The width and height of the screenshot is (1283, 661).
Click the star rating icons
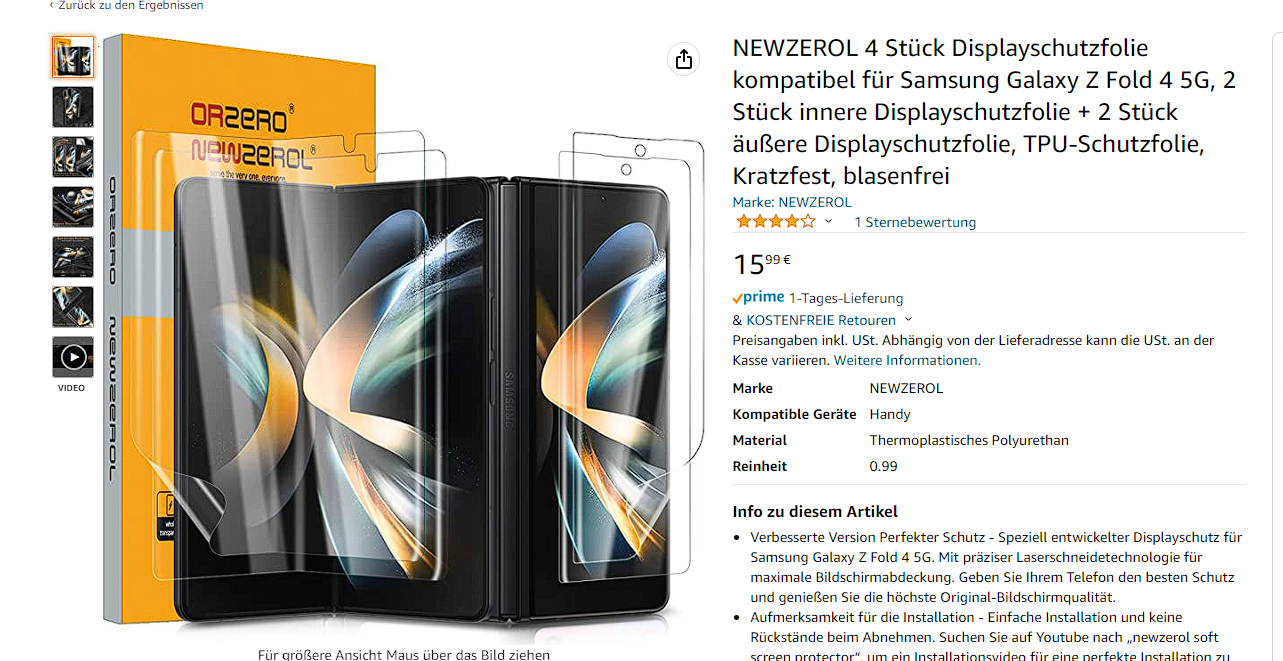click(775, 222)
